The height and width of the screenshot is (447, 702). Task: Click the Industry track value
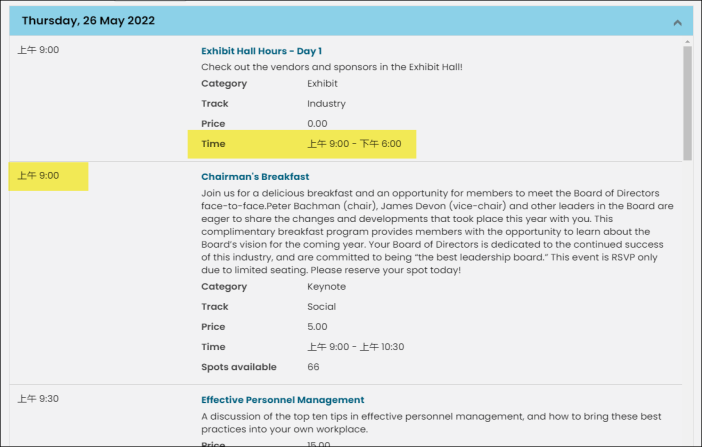pyautogui.click(x=326, y=104)
